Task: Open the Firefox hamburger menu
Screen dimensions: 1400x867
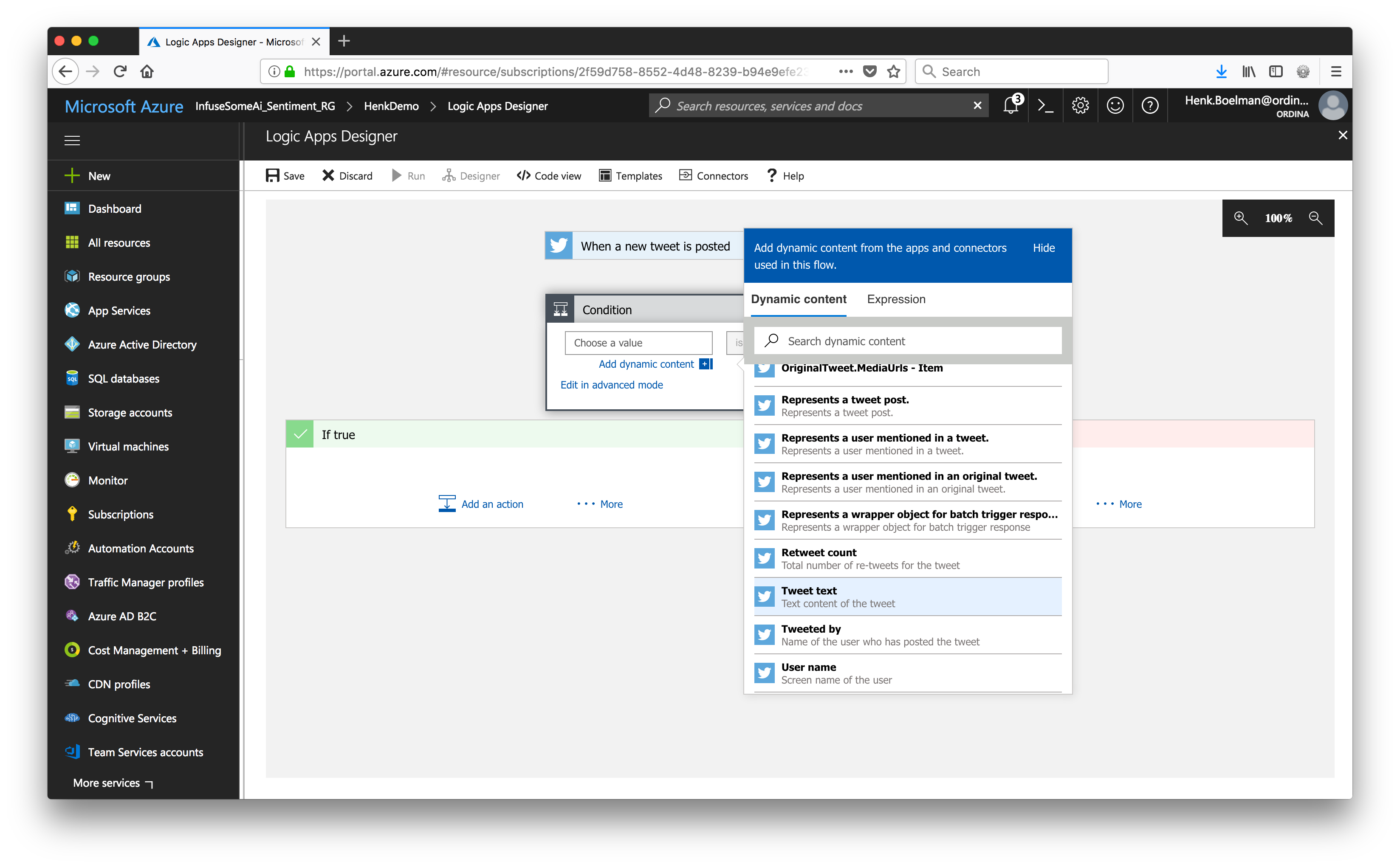Action: pyautogui.click(x=1336, y=72)
